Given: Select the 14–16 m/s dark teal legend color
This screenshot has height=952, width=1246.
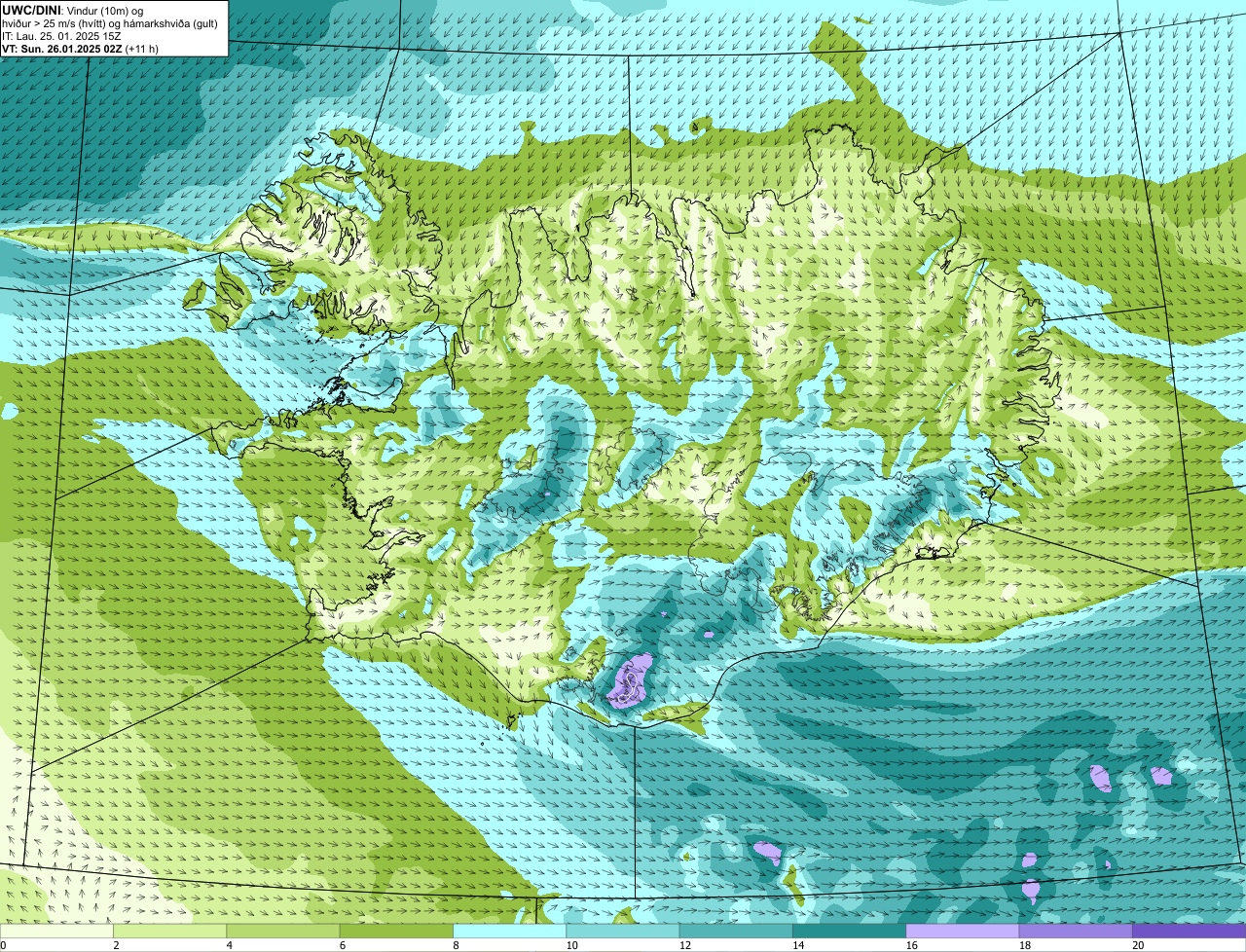Looking at the screenshot, I should (850, 931).
